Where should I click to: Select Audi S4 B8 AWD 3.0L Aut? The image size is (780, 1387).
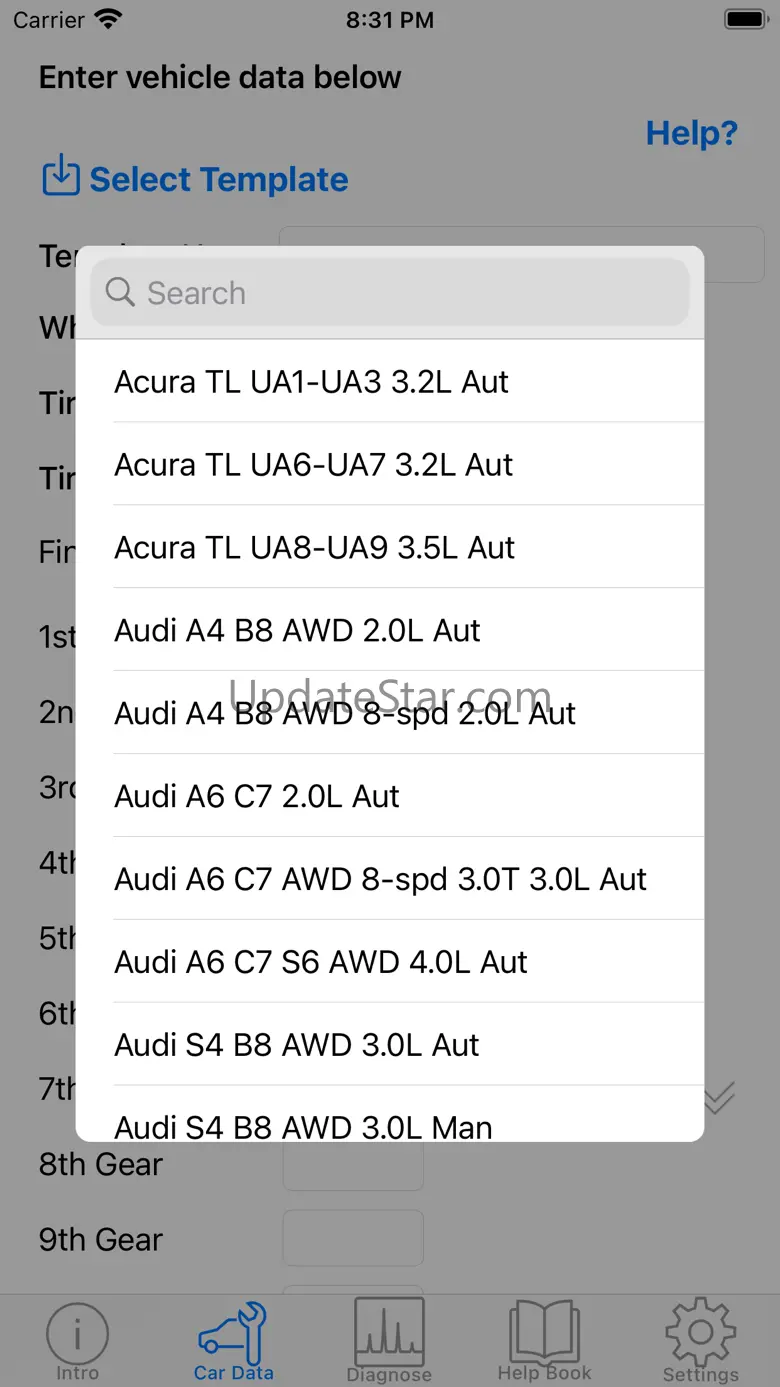(x=390, y=1045)
